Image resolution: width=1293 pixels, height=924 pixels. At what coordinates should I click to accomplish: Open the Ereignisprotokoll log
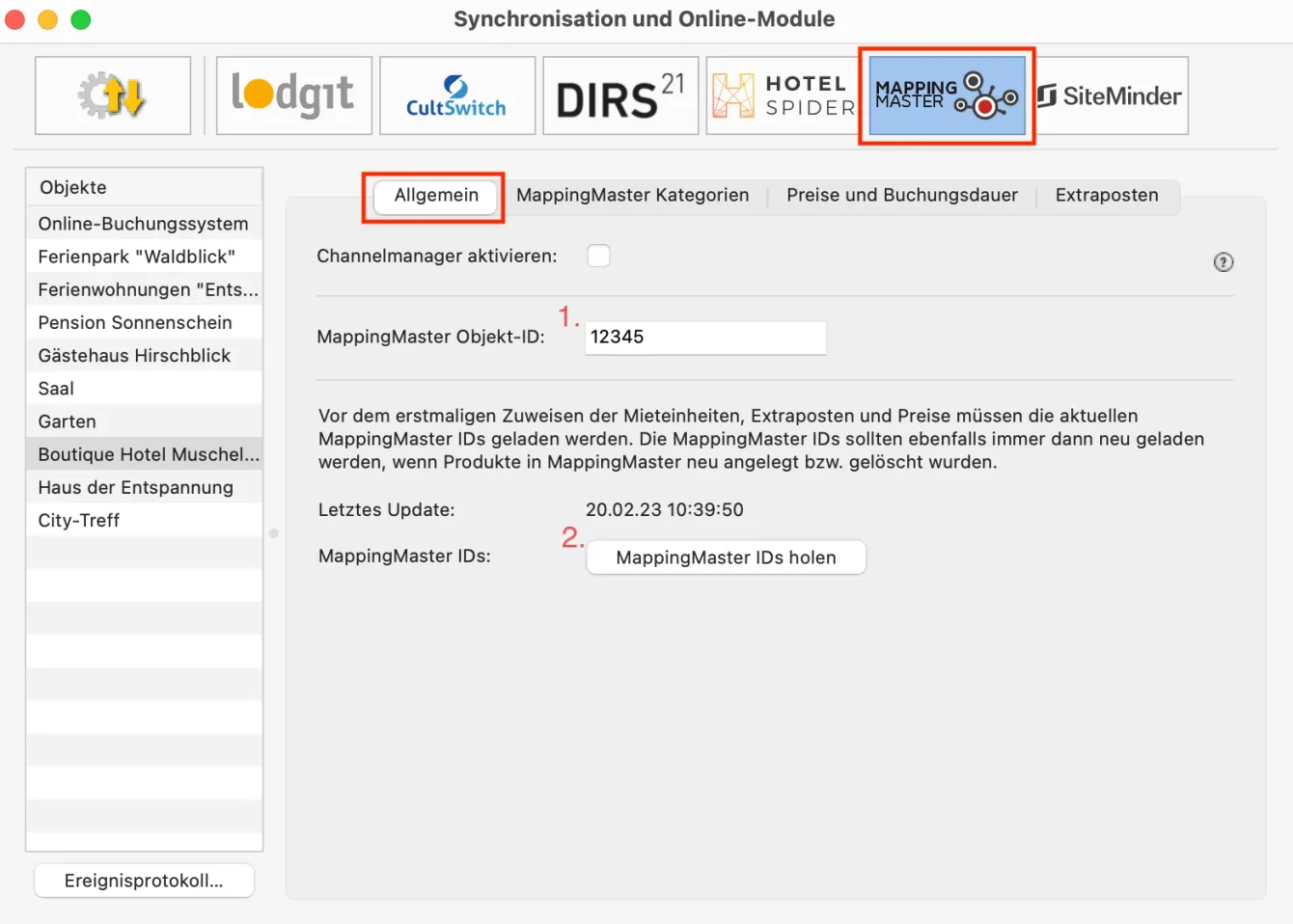[144, 881]
